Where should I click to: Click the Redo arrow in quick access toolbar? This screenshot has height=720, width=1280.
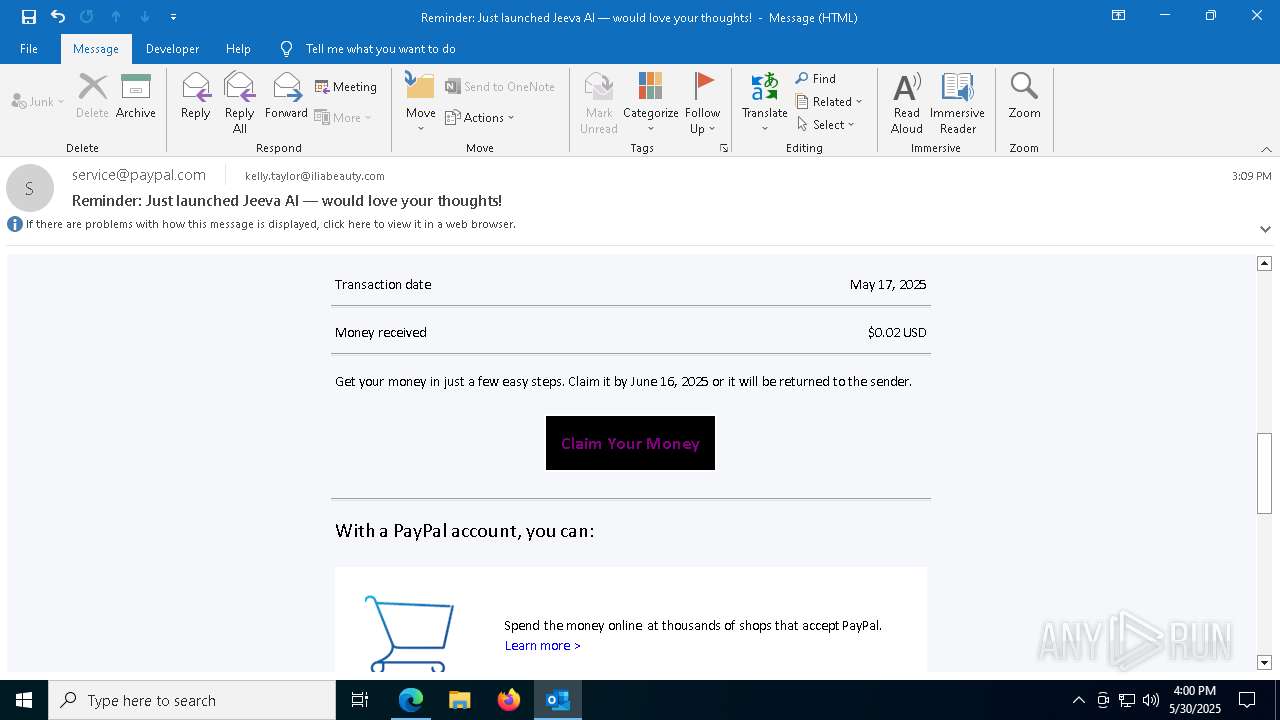click(87, 17)
